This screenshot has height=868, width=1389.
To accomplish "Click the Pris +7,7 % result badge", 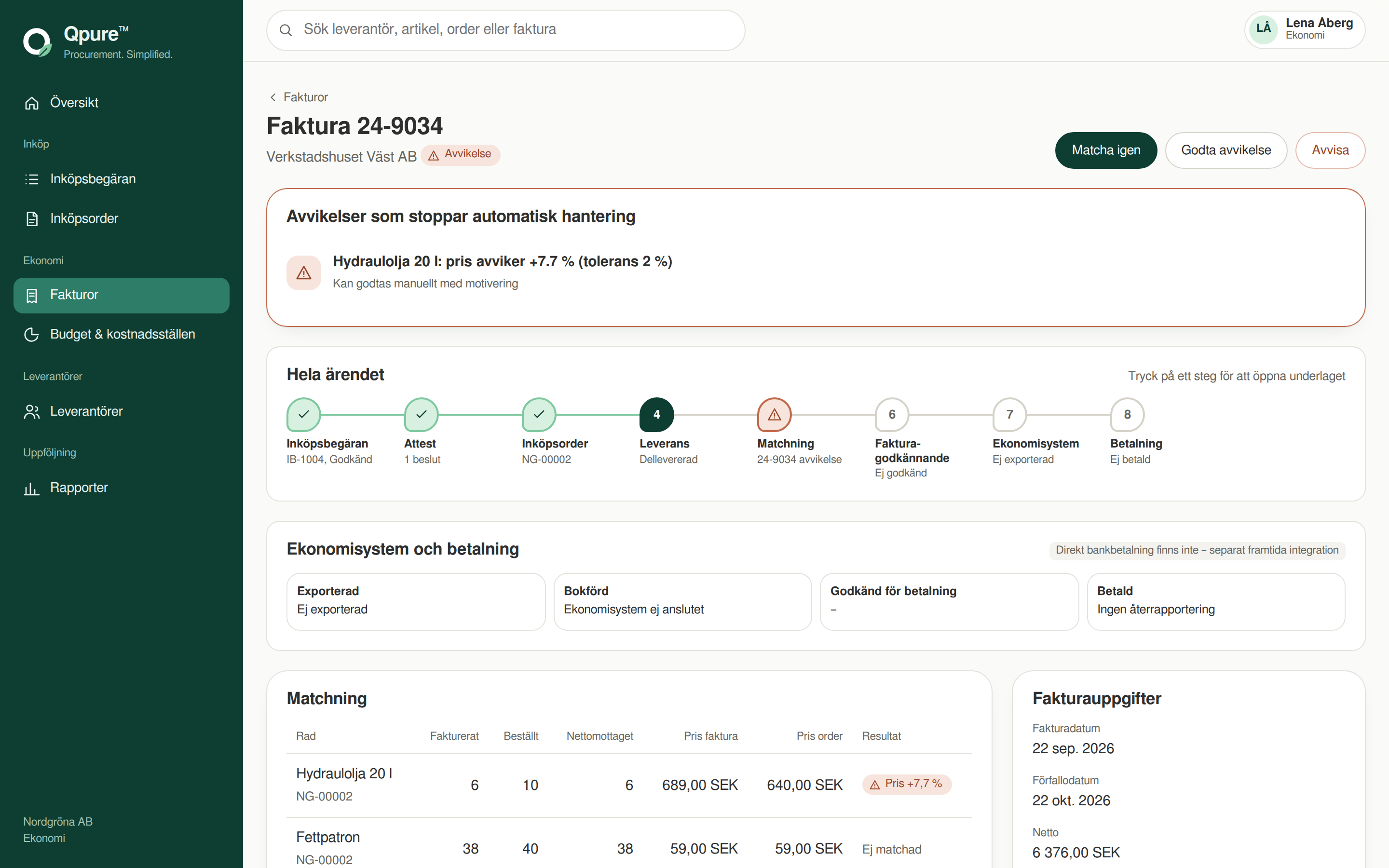I will (x=907, y=784).
